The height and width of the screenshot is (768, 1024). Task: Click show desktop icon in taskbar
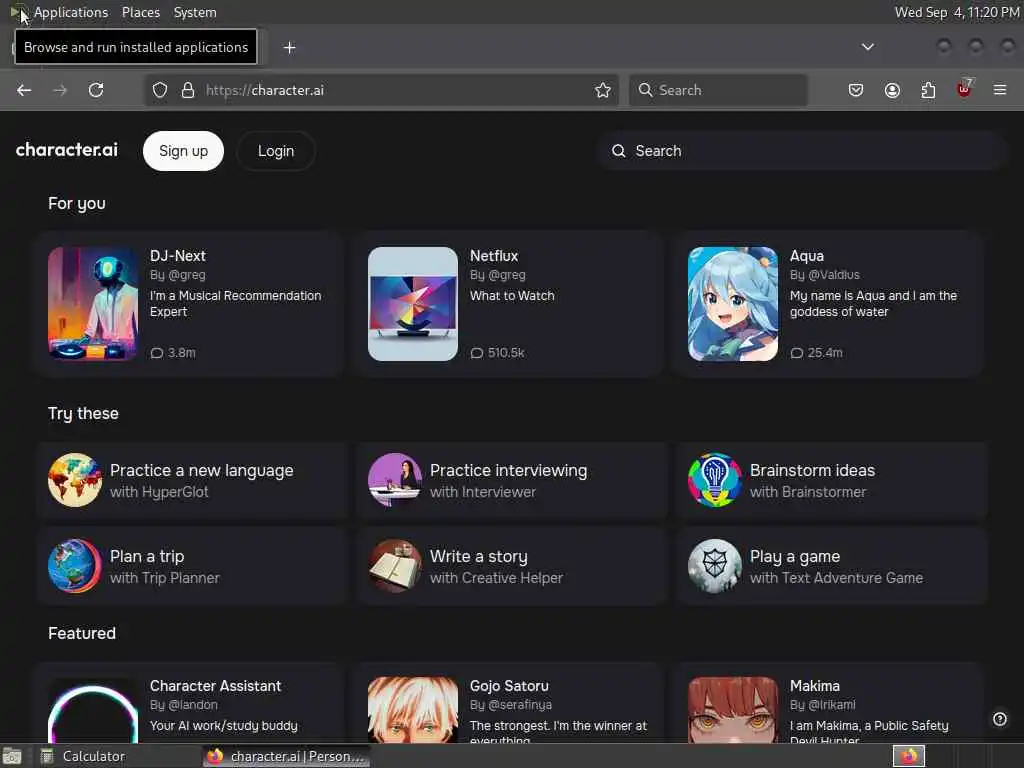(12, 756)
